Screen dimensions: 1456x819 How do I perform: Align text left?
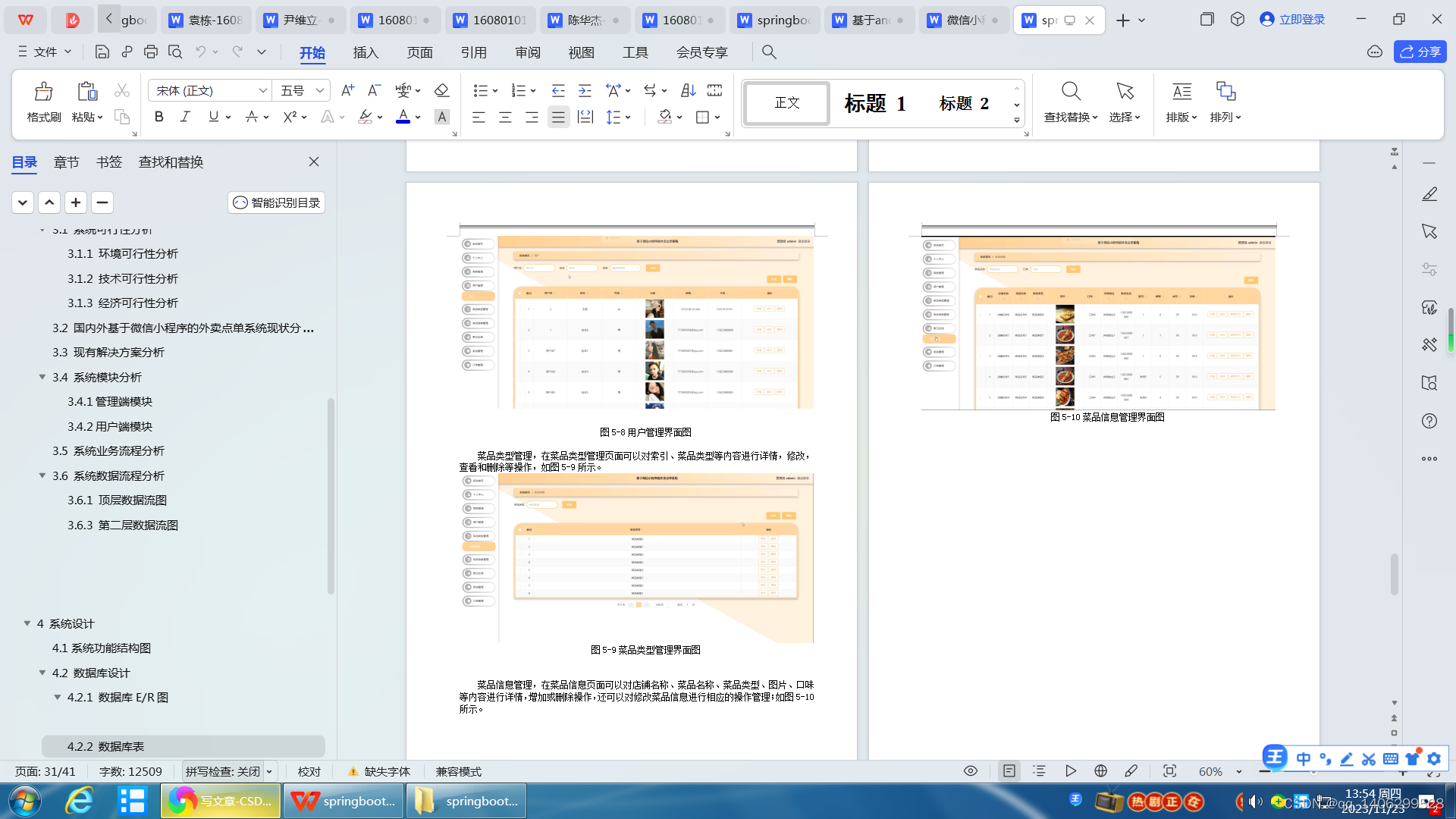479,117
